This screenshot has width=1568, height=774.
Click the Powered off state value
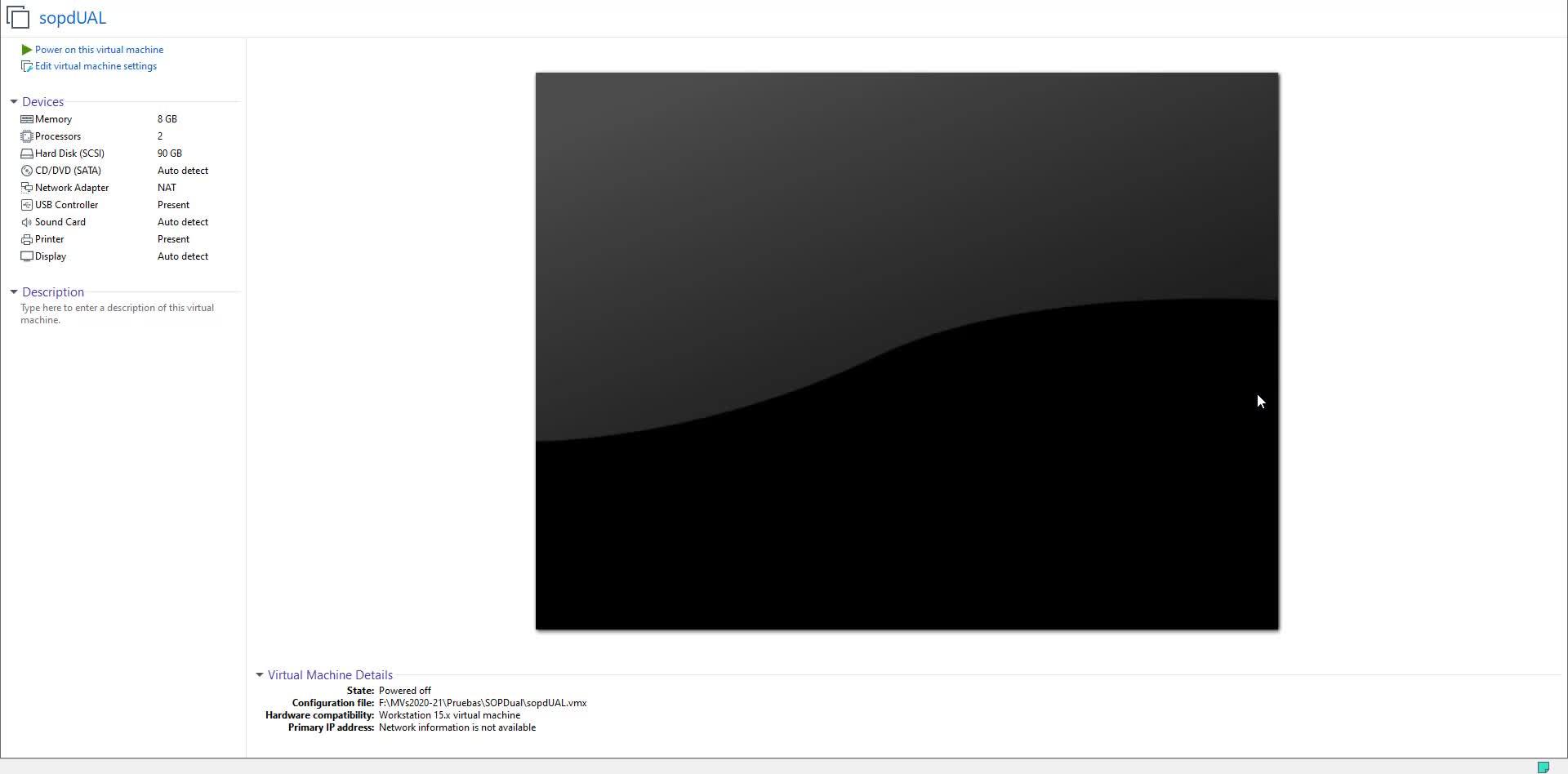(x=405, y=691)
